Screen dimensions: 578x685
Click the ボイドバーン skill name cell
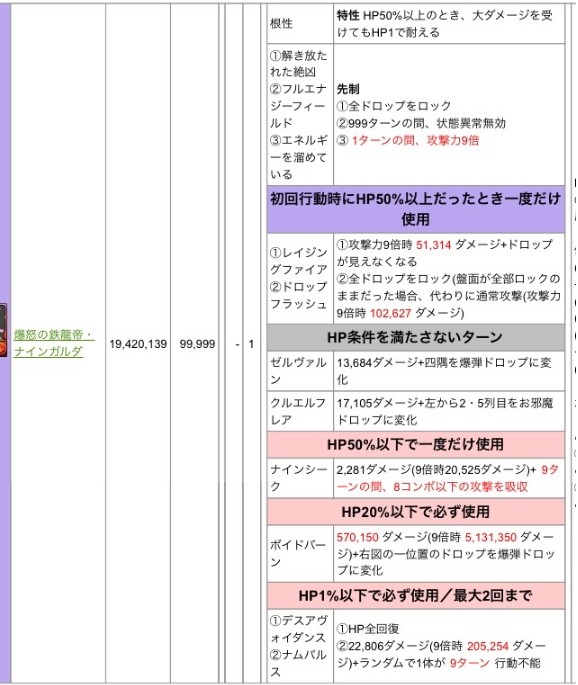[300, 554]
